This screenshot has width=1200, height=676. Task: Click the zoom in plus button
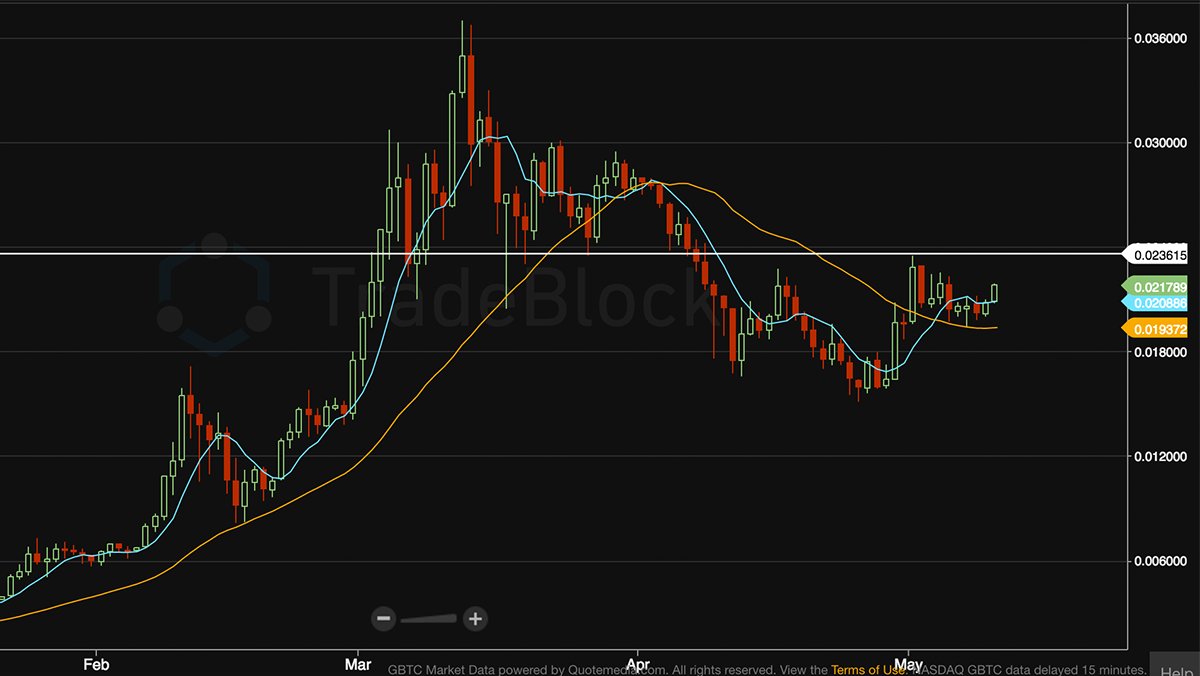tap(476, 619)
